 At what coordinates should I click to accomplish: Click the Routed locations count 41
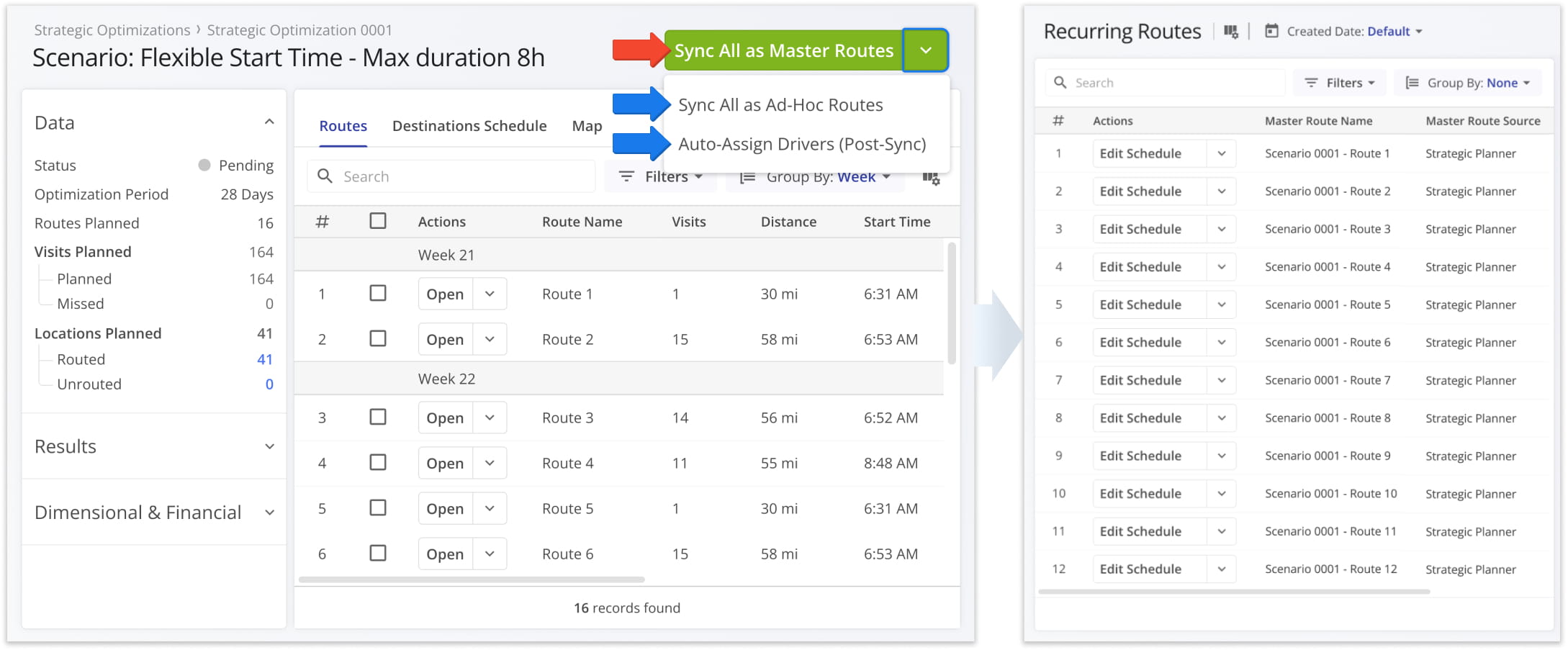(265, 359)
